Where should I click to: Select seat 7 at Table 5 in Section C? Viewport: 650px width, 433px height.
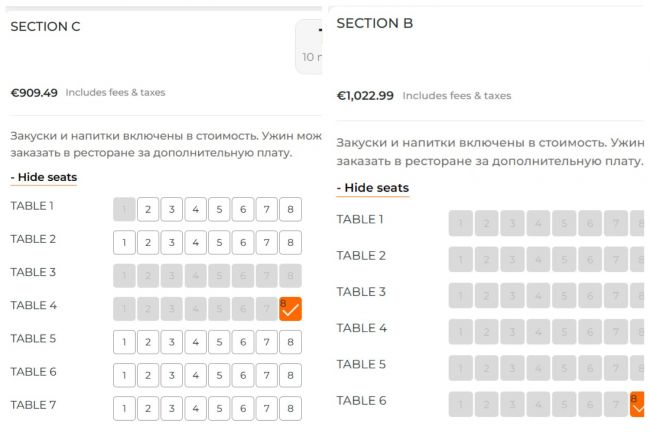(267, 342)
